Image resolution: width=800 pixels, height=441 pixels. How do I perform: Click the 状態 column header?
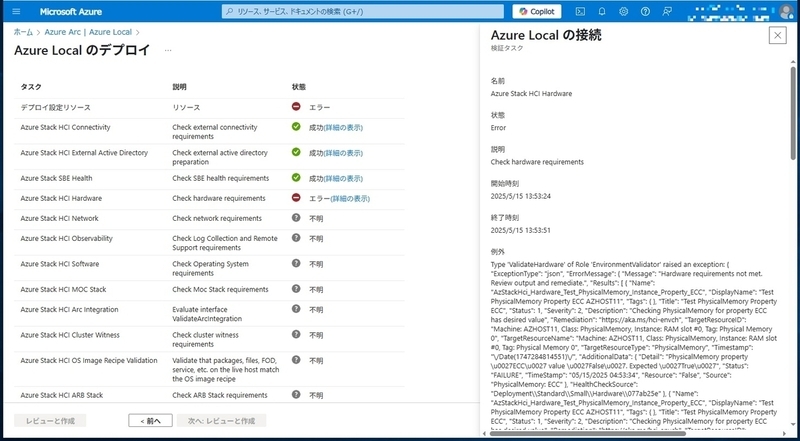[299, 87]
